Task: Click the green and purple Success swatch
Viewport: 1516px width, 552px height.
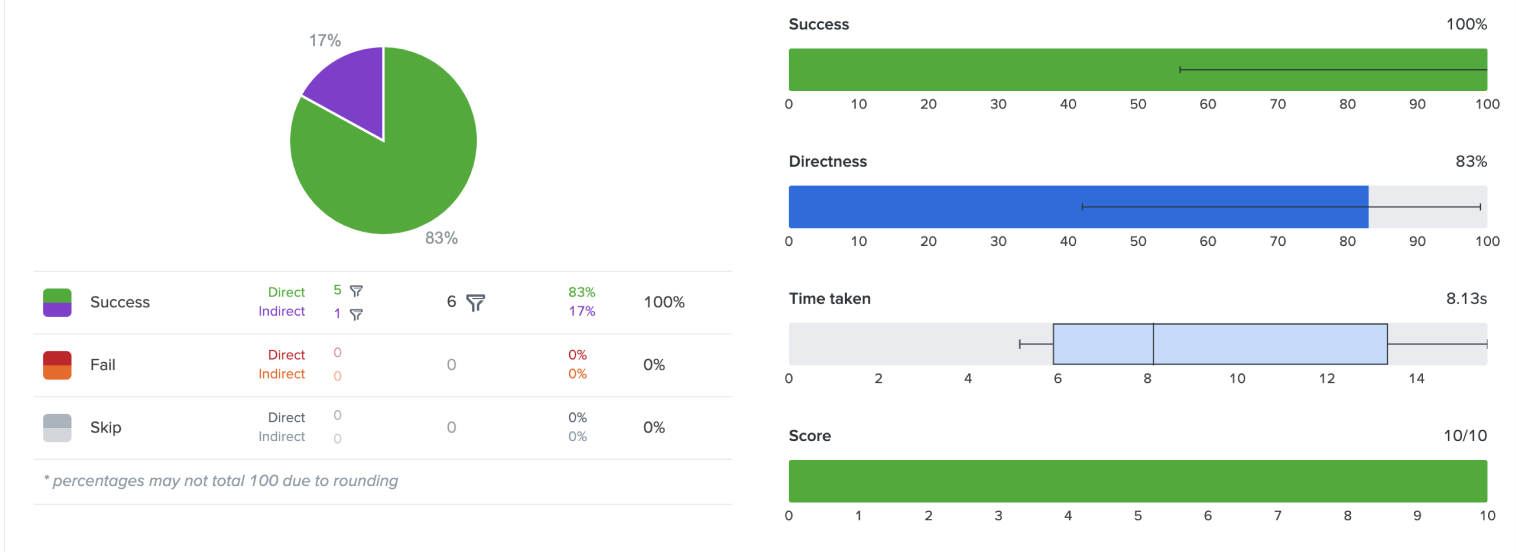Action: coord(57,302)
